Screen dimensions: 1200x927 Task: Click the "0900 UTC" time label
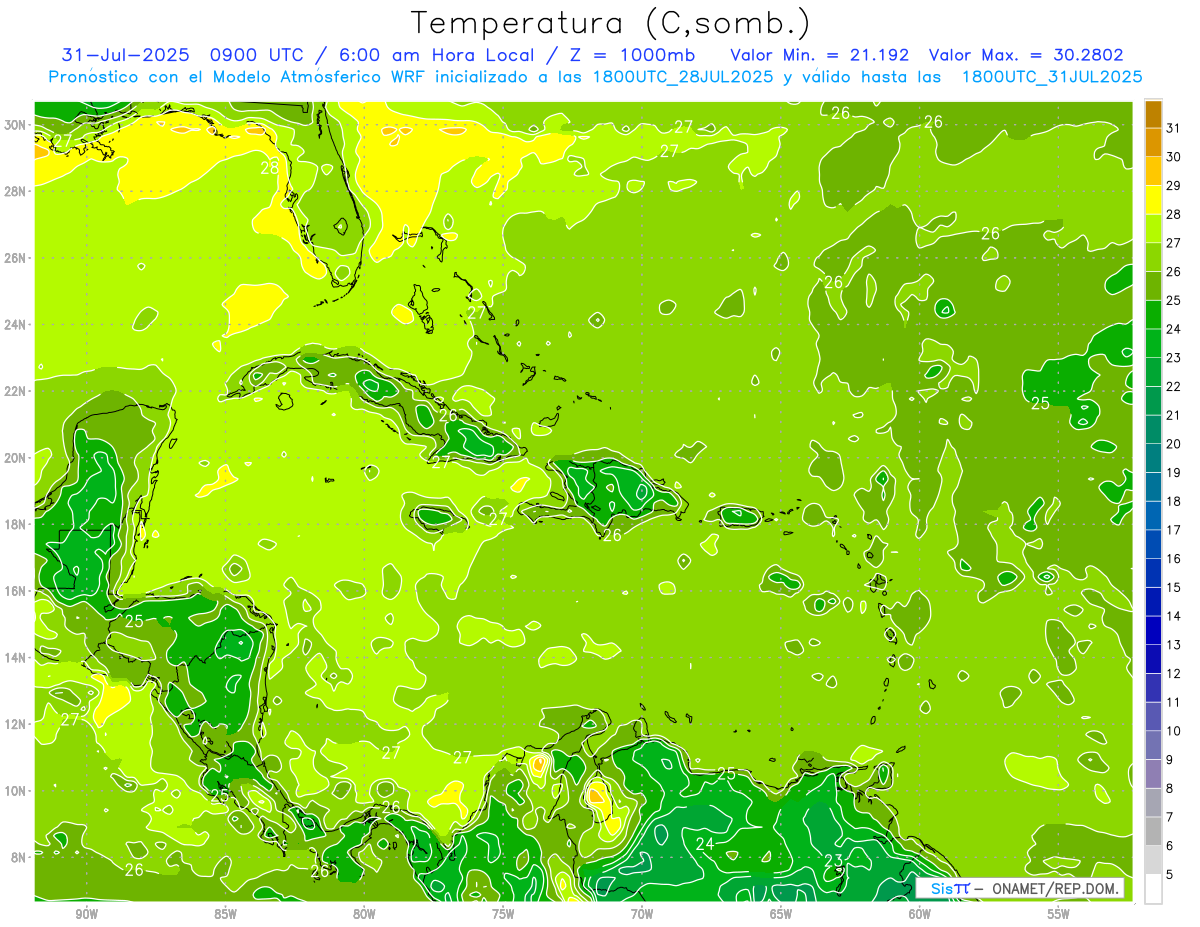click(259, 54)
